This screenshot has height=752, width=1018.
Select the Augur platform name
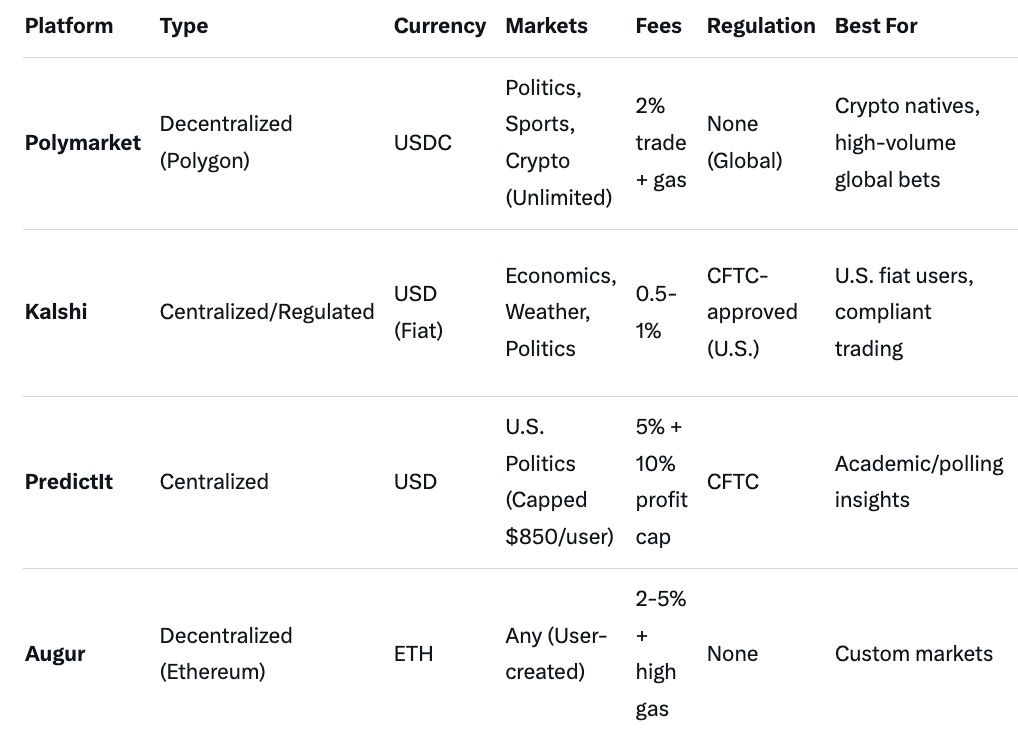coord(55,654)
